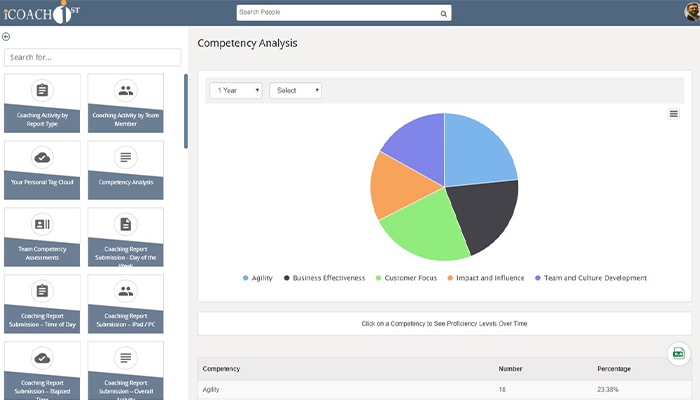Click the magnifier button in Search People
This screenshot has width=700, height=400.
point(443,13)
